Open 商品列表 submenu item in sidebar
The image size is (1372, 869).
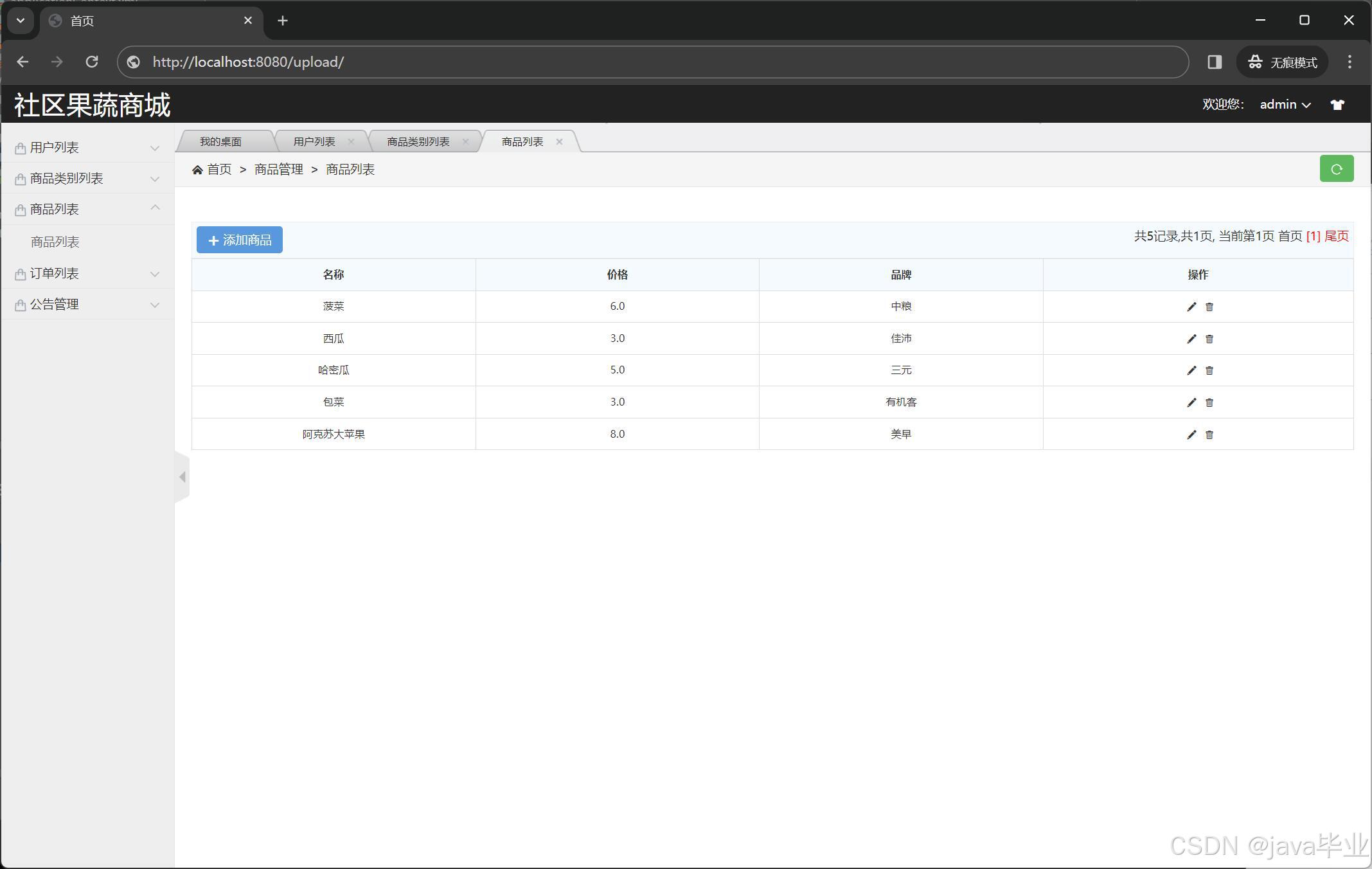point(55,242)
